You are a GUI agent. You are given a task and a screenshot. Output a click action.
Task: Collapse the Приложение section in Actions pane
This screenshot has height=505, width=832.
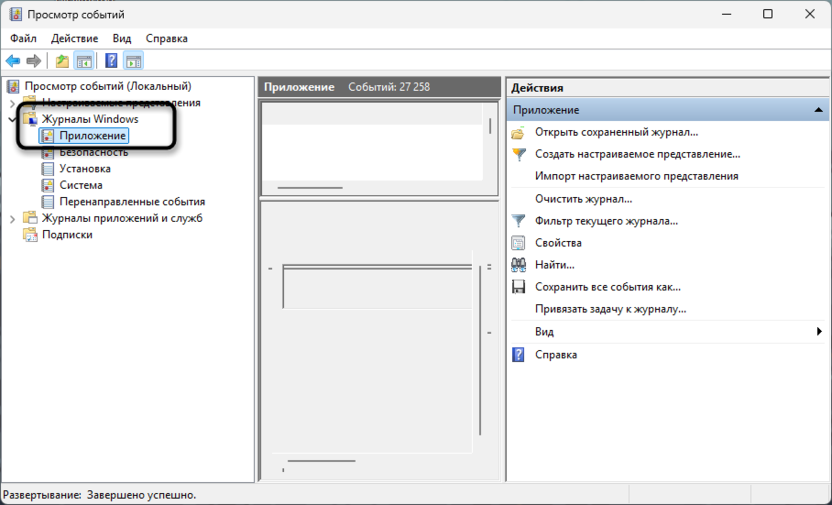(x=818, y=110)
